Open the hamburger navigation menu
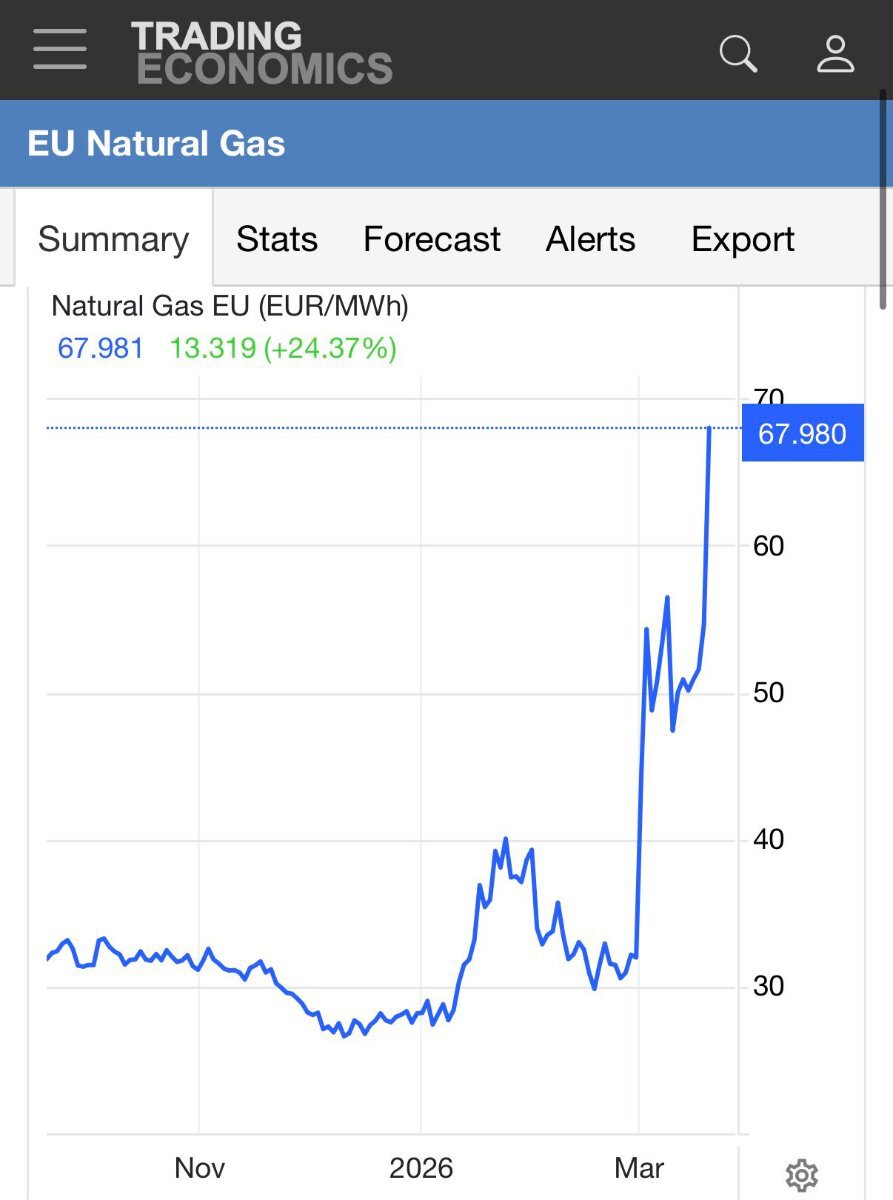Viewport: 893px width, 1200px height. (x=59, y=49)
